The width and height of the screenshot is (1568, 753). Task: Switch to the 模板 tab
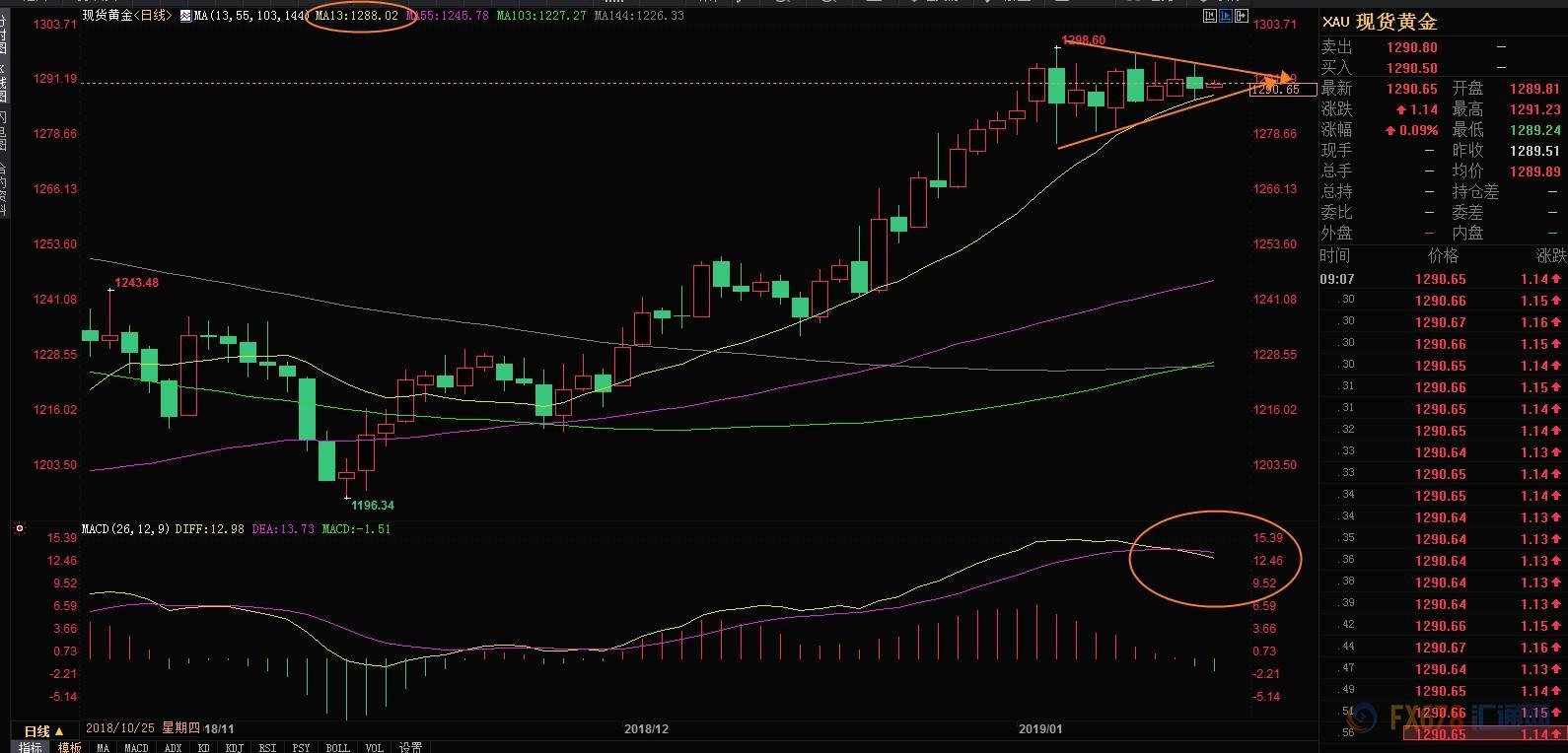click(x=69, y=747)
